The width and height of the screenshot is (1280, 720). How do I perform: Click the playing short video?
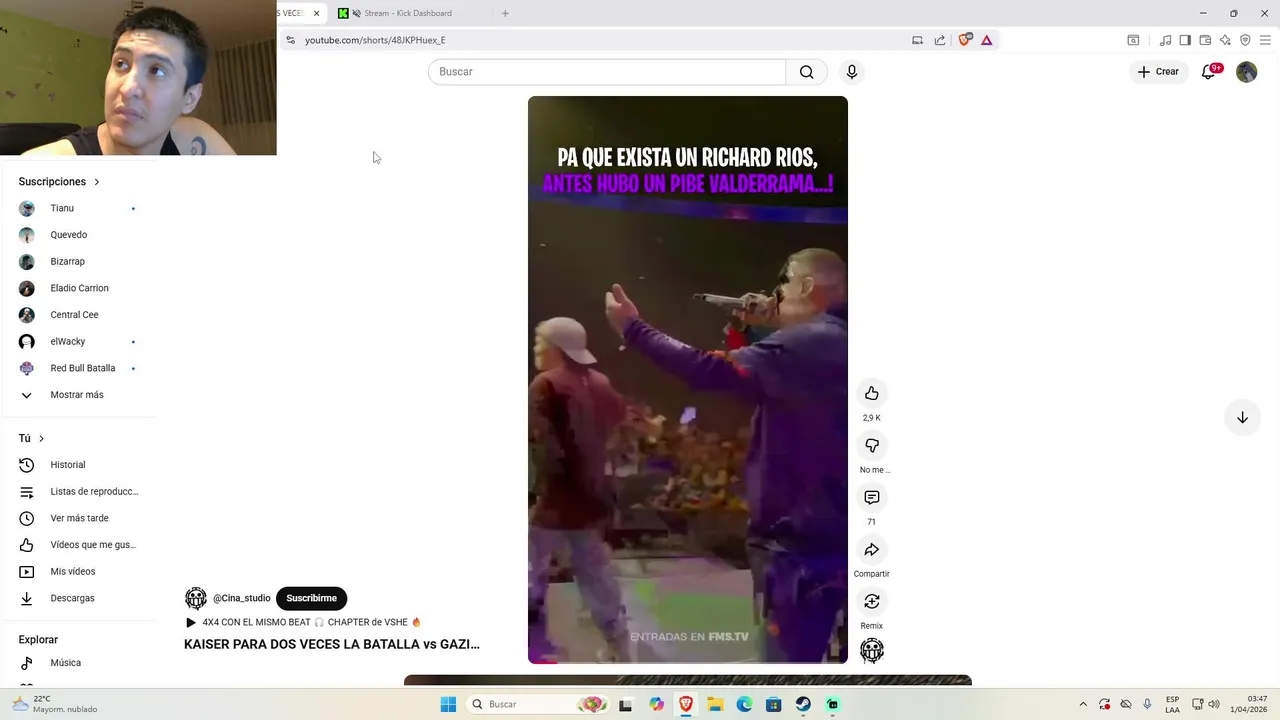tap(688, 380)
